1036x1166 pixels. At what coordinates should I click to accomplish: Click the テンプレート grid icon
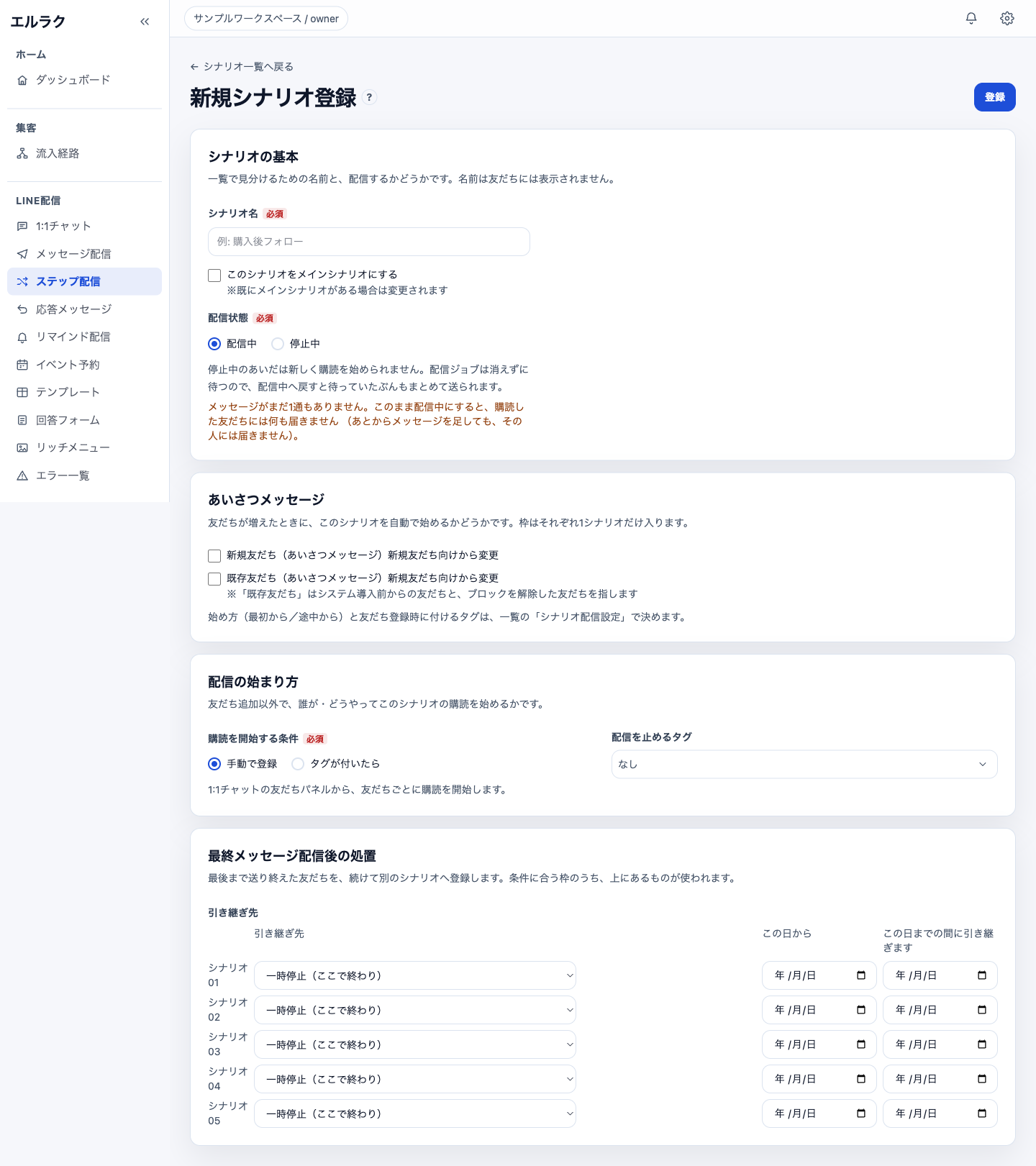coord(22,392)
